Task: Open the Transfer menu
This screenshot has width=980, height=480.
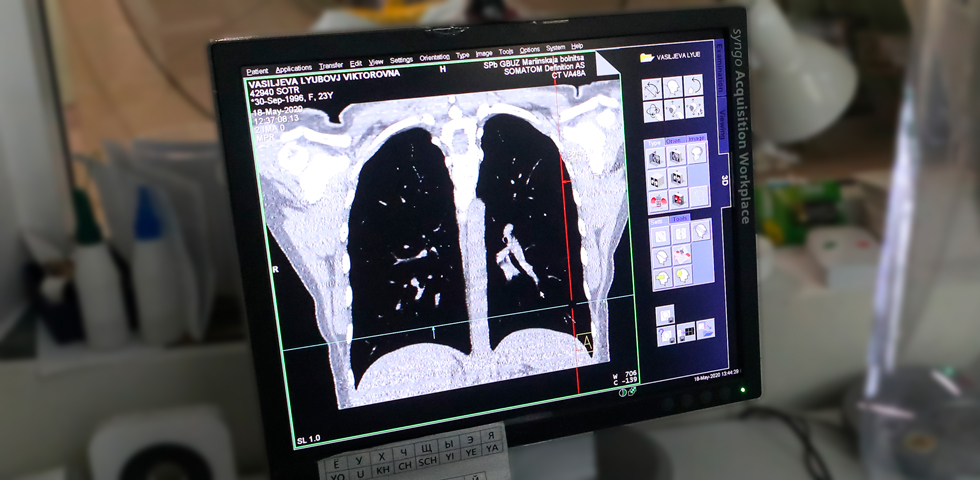Action: [331, 66]
